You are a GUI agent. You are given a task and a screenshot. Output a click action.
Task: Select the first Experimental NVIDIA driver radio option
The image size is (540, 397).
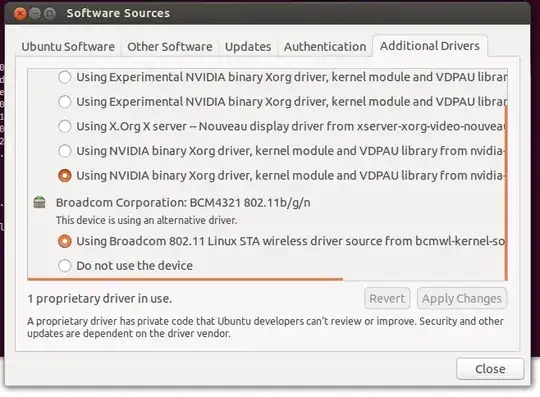click(65, 77)
